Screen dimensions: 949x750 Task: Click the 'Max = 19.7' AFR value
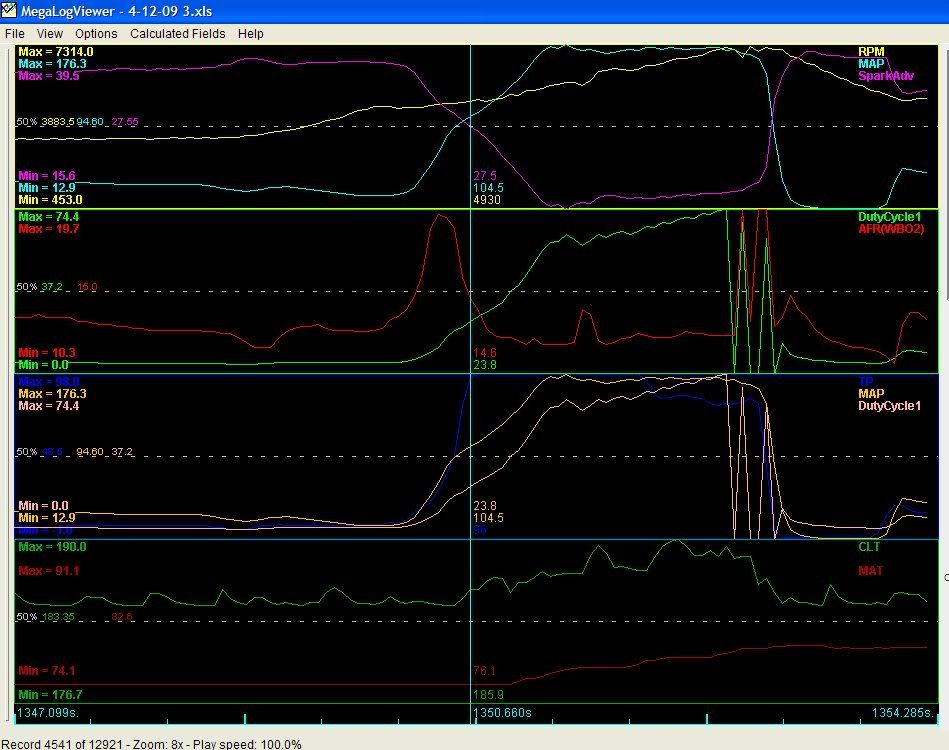click(49, 229)
